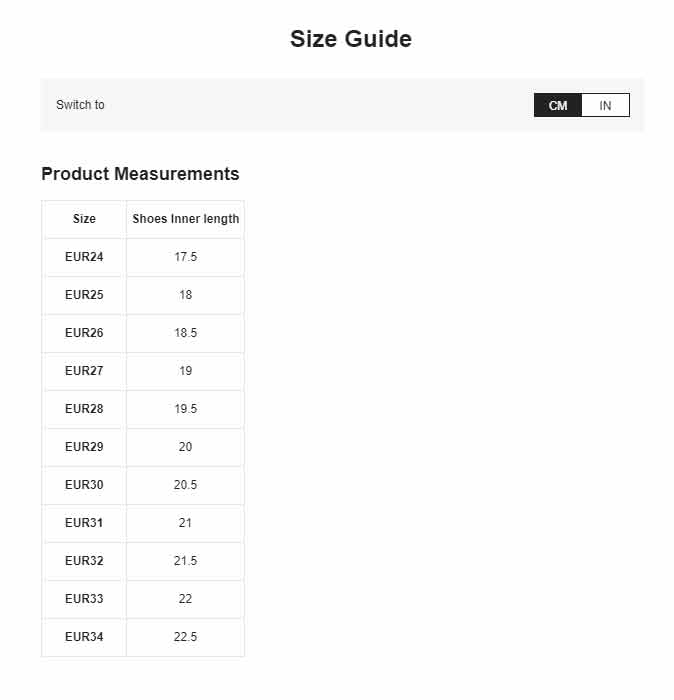
Task: Select the EUR29 size cell
Action: (x=84, y=446)
